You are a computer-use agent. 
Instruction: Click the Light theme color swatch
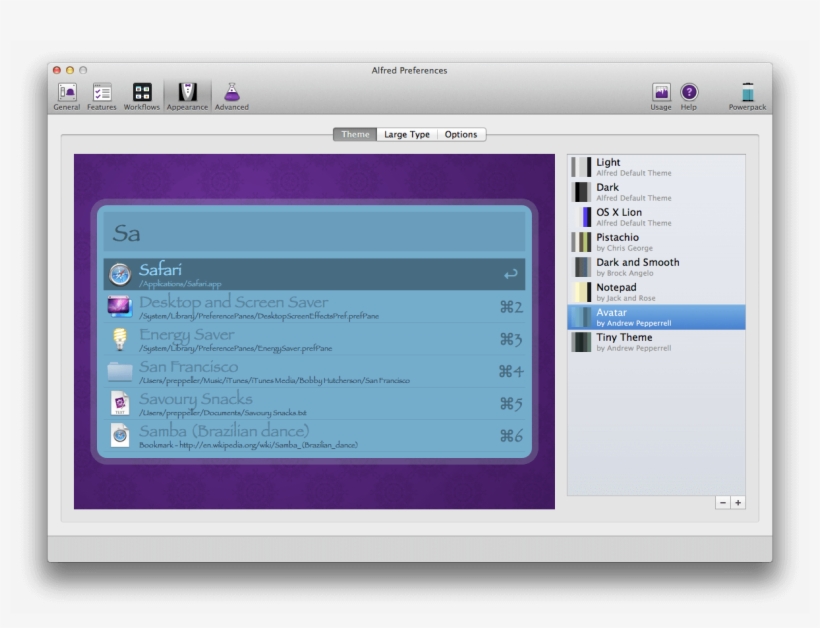[581, 167]
